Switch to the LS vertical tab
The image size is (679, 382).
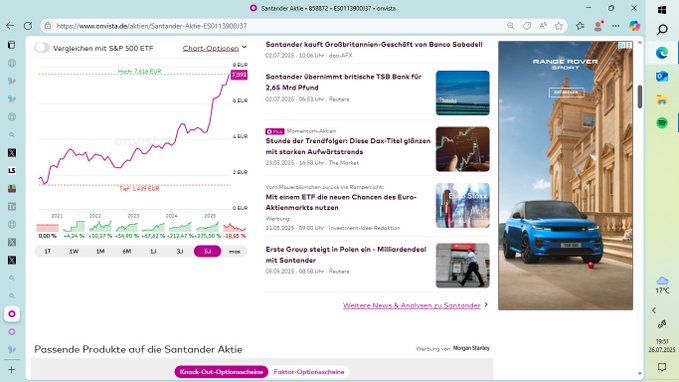point(12,170)
